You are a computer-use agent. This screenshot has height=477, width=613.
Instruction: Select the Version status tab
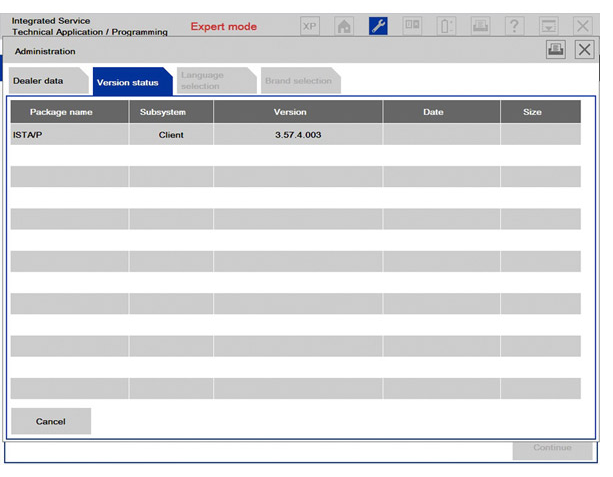128,82
